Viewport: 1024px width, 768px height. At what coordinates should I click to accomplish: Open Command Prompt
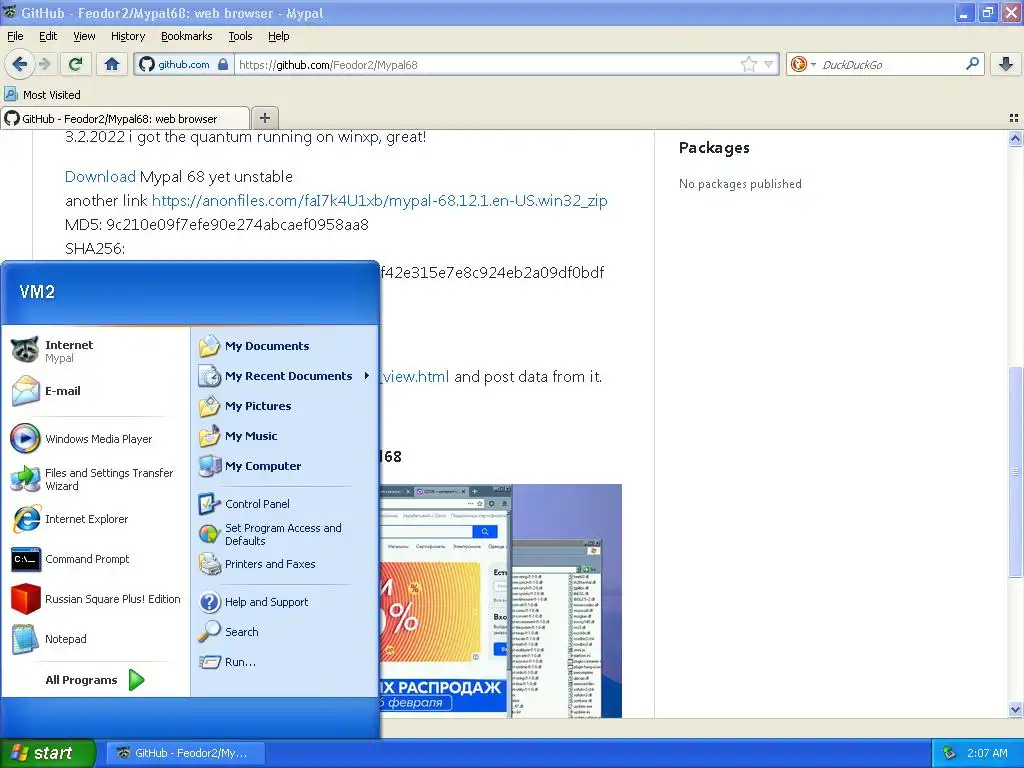[x=95, y=559]
